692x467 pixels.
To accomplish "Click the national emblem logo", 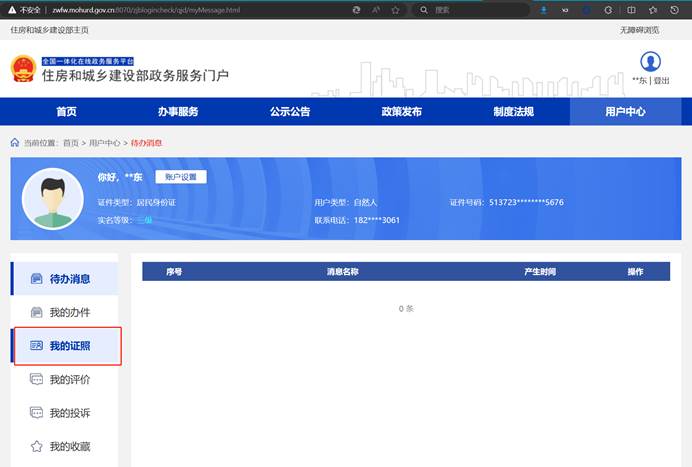I will pos(23,69).
